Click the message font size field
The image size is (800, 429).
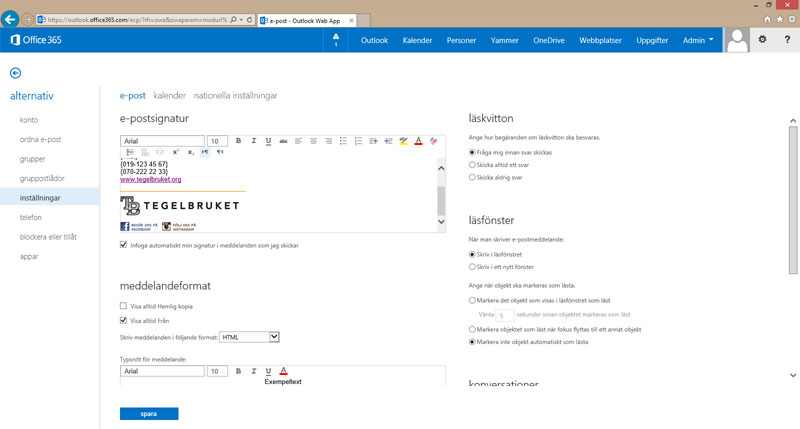coord(217,371)
